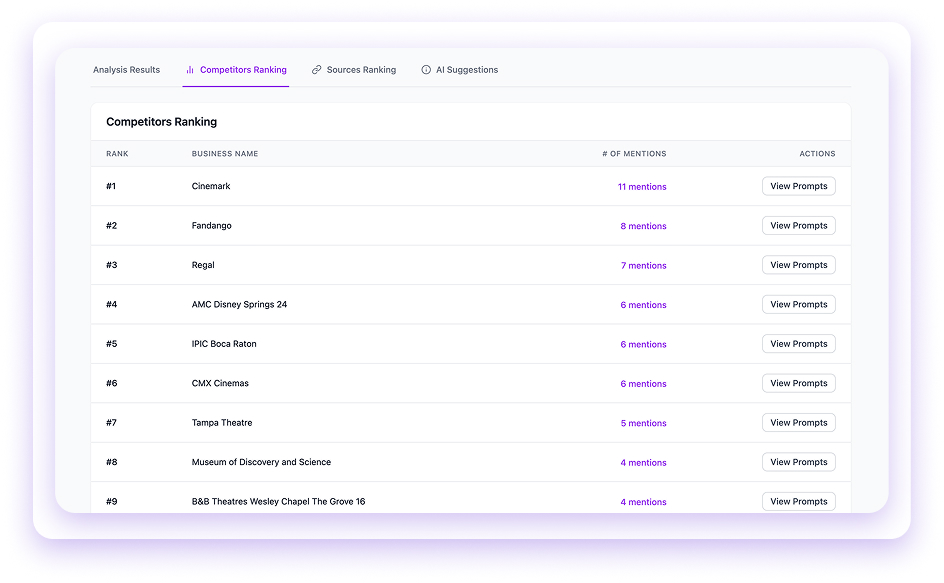944x583 pixels.
Task: Click the Cinemark business name
Action: (x=211, y=186)
